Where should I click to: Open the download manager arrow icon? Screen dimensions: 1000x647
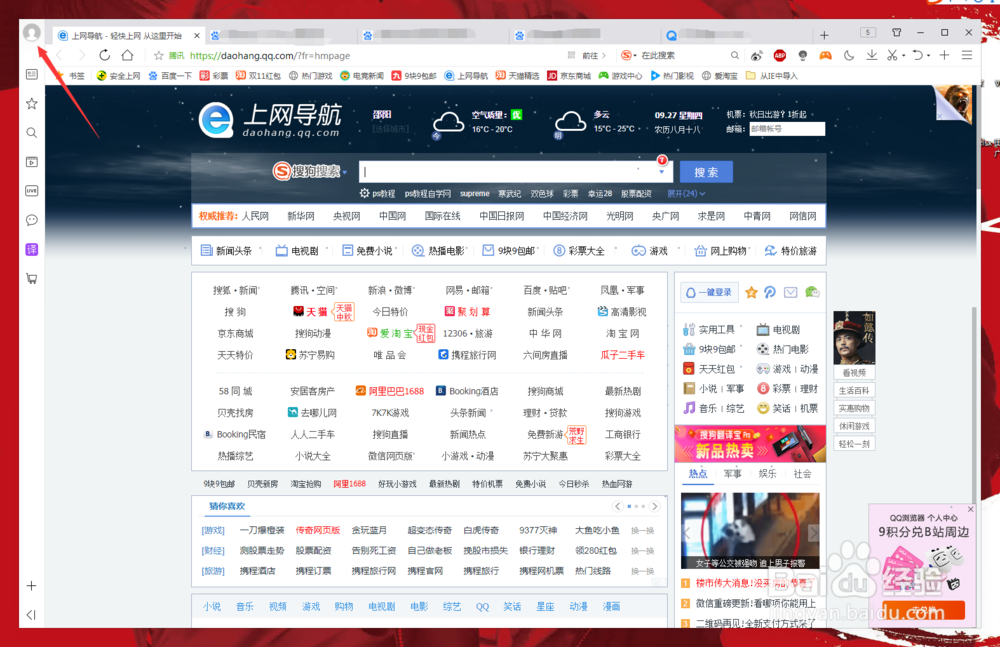coord(872,54)
